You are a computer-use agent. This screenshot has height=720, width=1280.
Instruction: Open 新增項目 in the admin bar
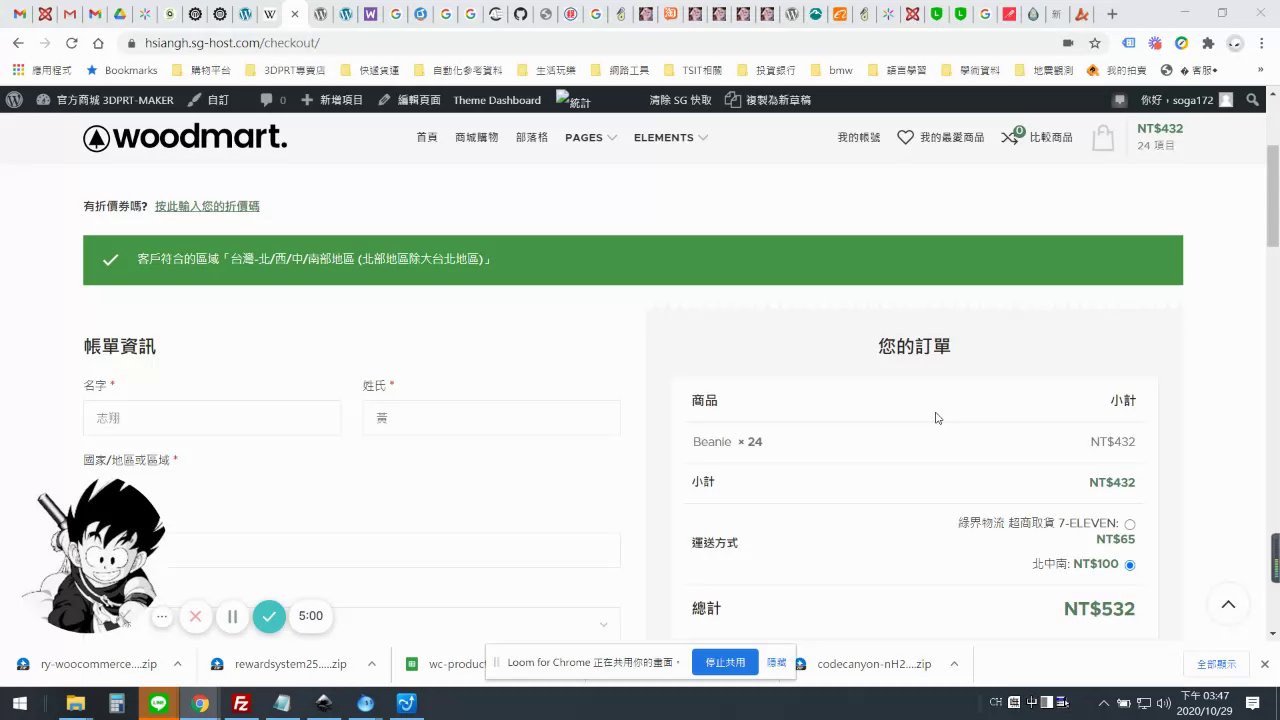[x=331, y=100]
